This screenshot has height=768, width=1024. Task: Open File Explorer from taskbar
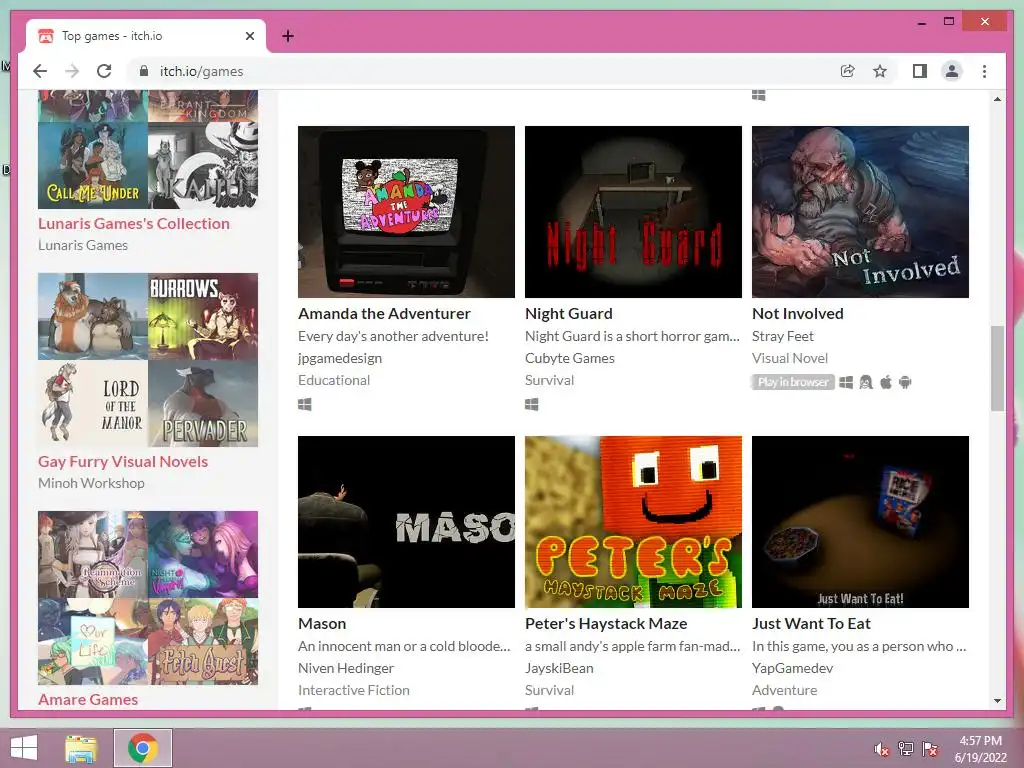81,748
